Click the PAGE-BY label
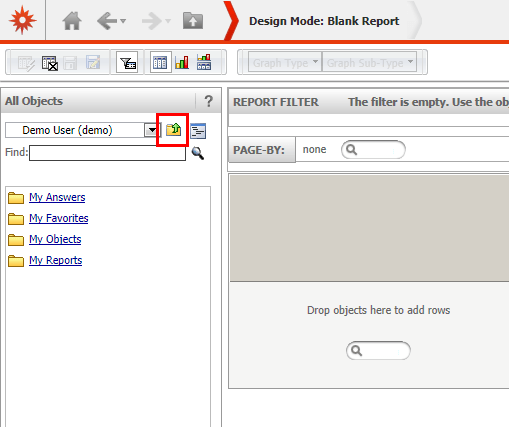 click(259, 150)
